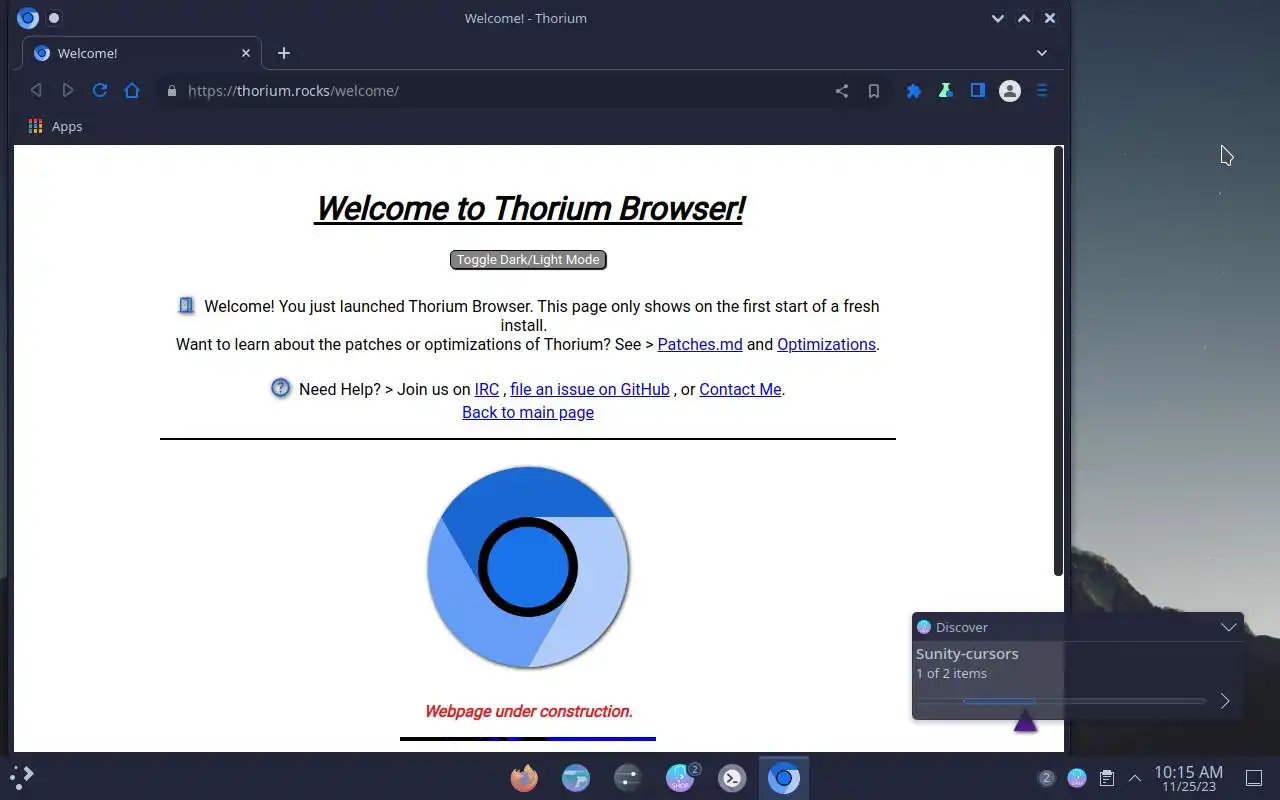Screen dimensions: 1280x800
Task: Bookmark this page with bookmark icon
Action: 874,91
